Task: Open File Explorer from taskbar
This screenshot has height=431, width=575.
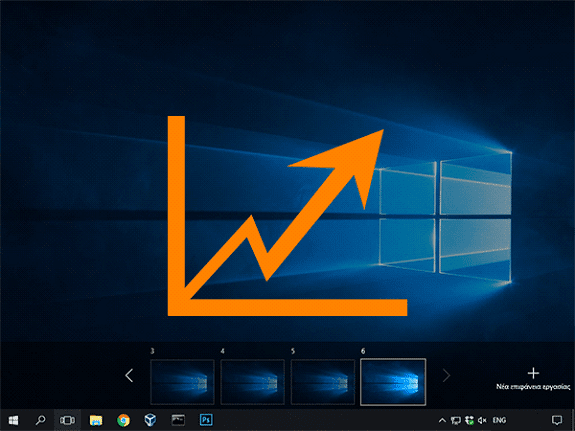Action: pyautogui.click(x=96, y=420)
